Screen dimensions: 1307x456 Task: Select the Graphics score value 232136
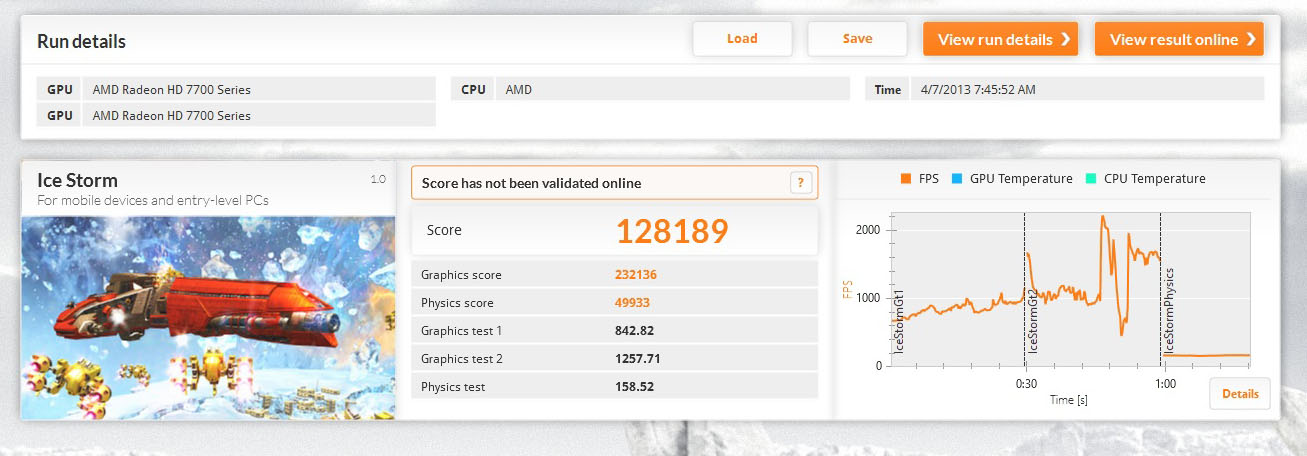(x=636, y=275)
